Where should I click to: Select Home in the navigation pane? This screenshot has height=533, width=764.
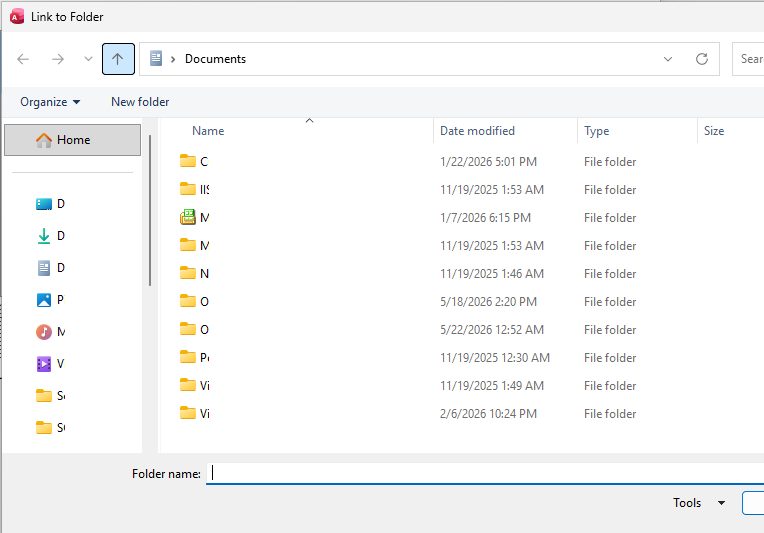tap(73, 140)
